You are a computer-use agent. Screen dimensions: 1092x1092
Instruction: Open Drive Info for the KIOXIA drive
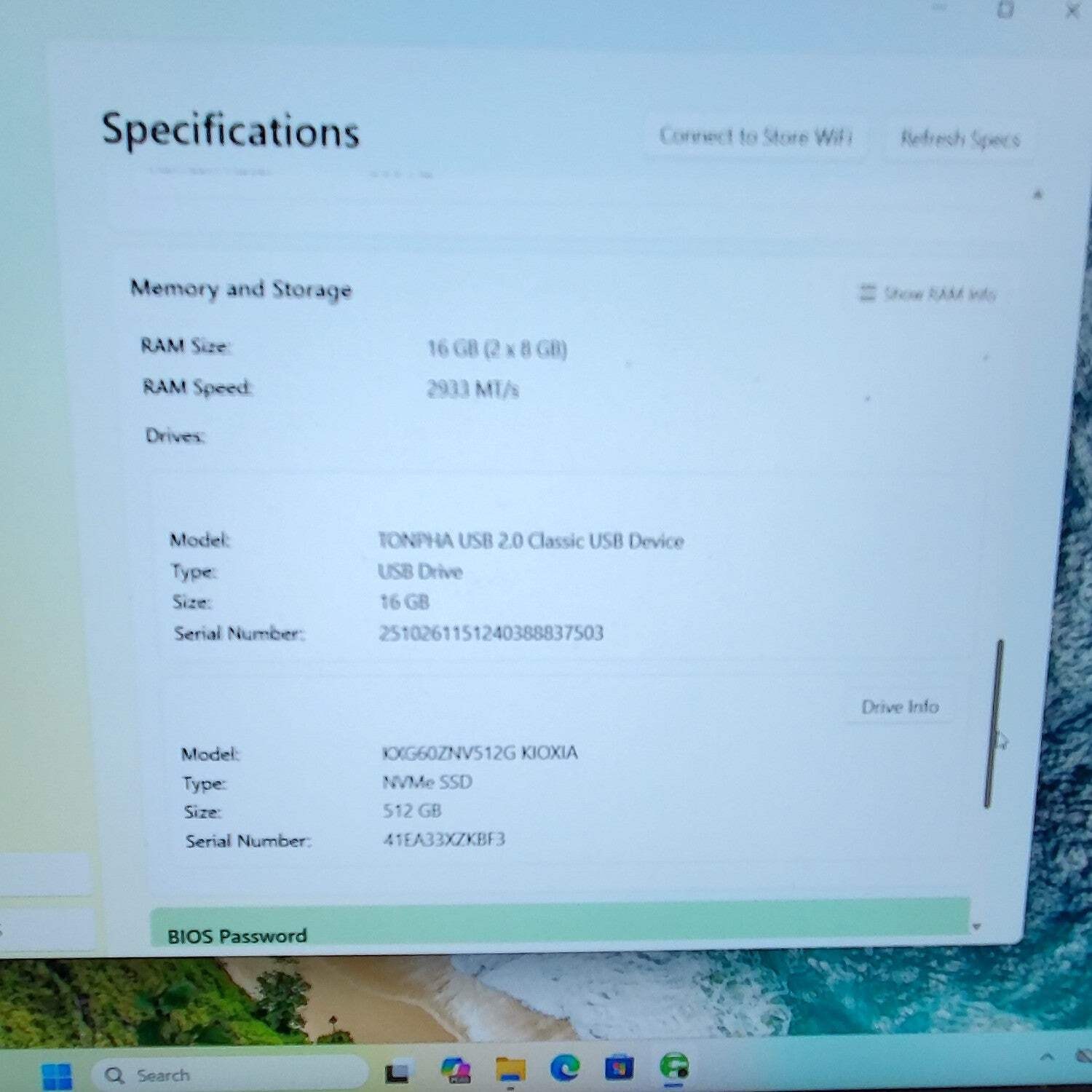click(x=900, y=706)
